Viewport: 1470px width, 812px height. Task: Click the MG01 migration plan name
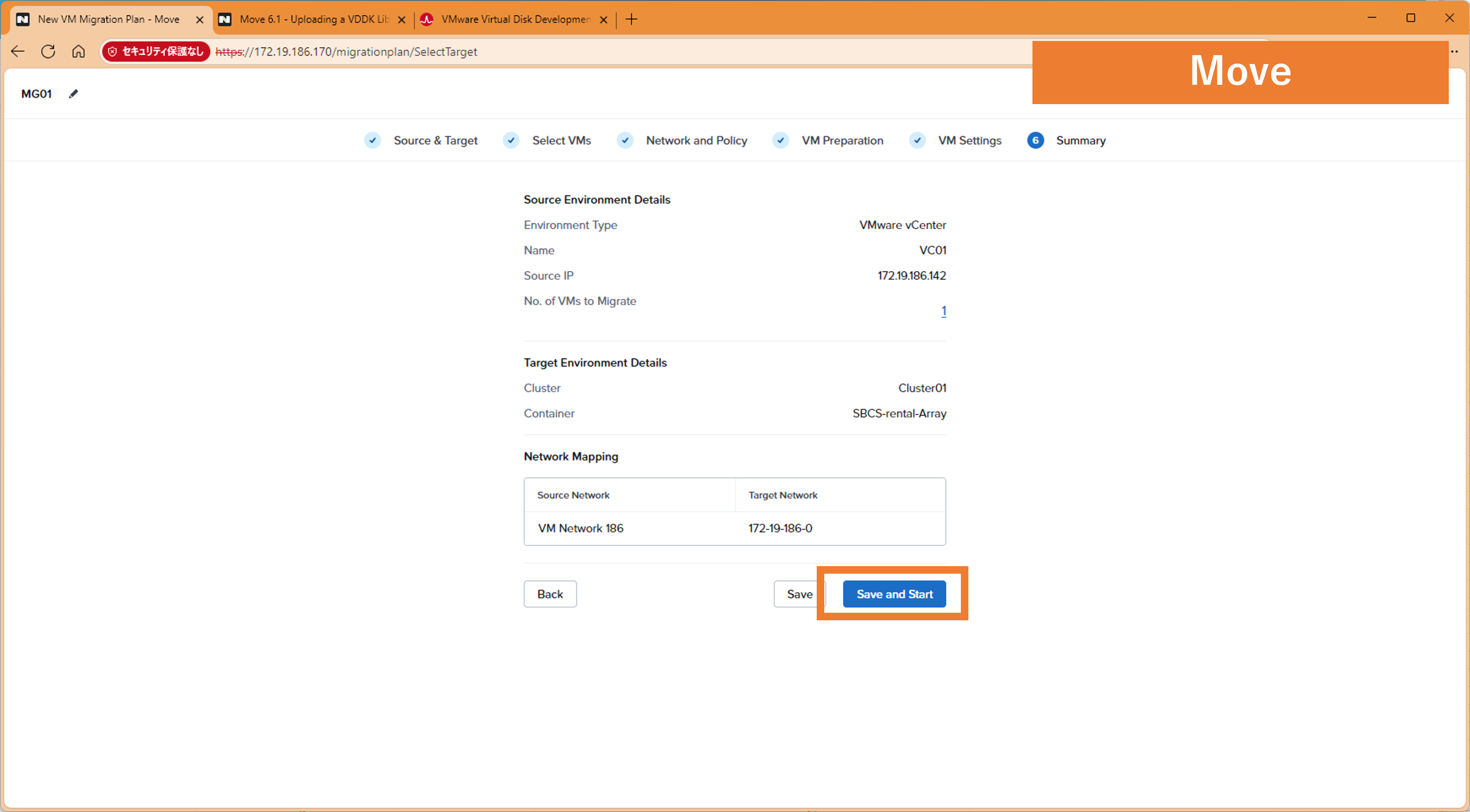point(37,94)
